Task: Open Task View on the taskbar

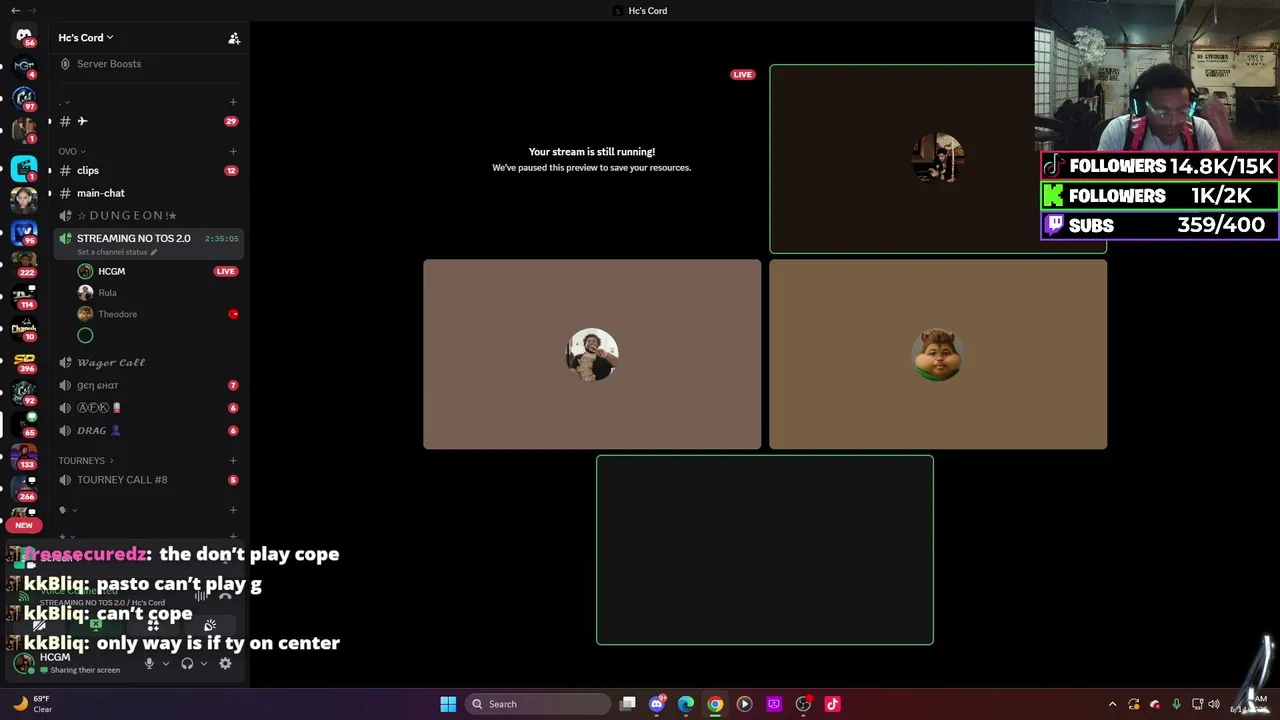Action: point(628,704)
